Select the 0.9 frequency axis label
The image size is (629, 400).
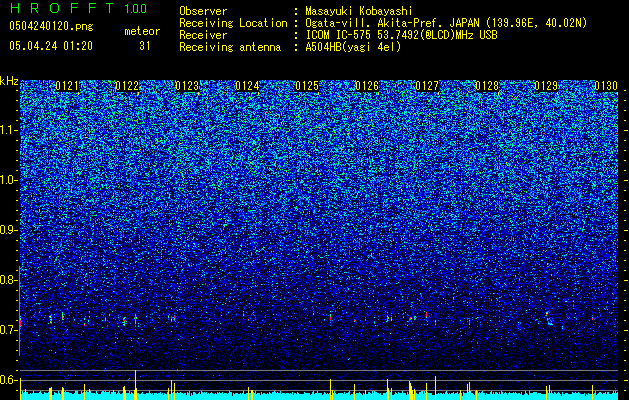[x=7, y=230]
